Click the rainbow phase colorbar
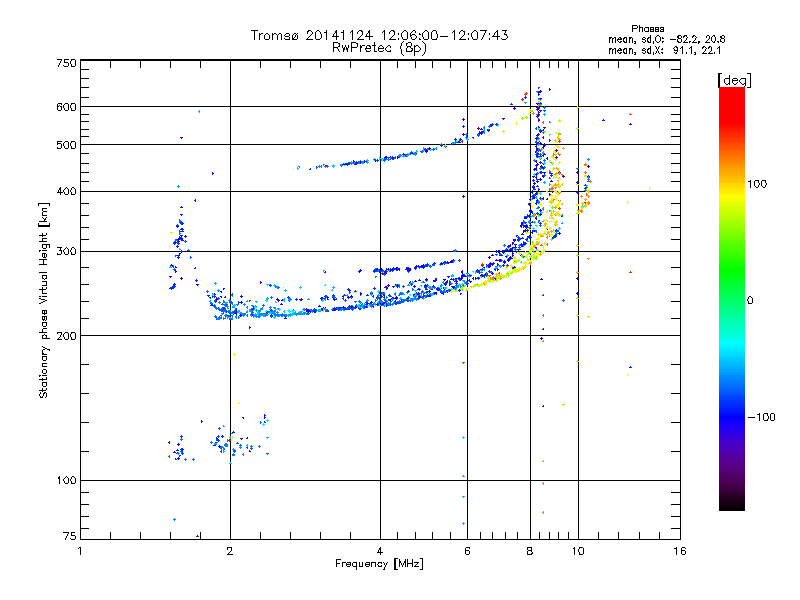This screenshot has height=600, width=800. click(x=732, y=298)
